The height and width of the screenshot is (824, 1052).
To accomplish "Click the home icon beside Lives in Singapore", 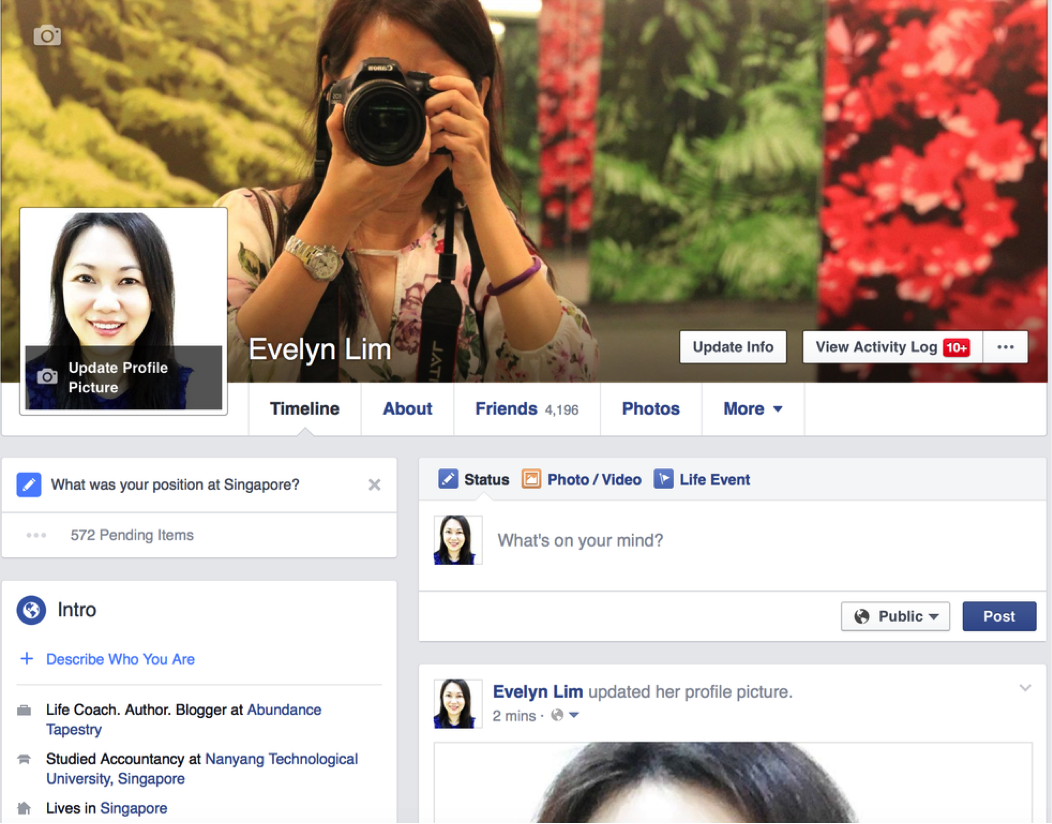I will point(24,808).
